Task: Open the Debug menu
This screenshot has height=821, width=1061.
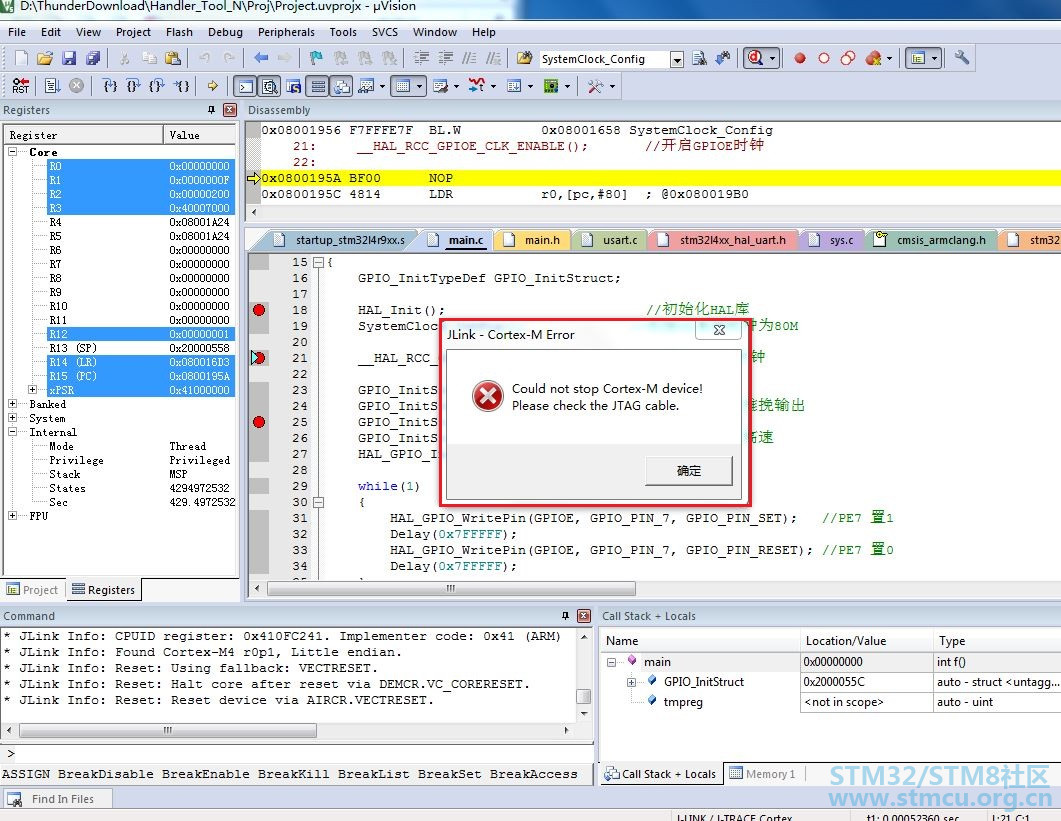Action: point(225,32)
